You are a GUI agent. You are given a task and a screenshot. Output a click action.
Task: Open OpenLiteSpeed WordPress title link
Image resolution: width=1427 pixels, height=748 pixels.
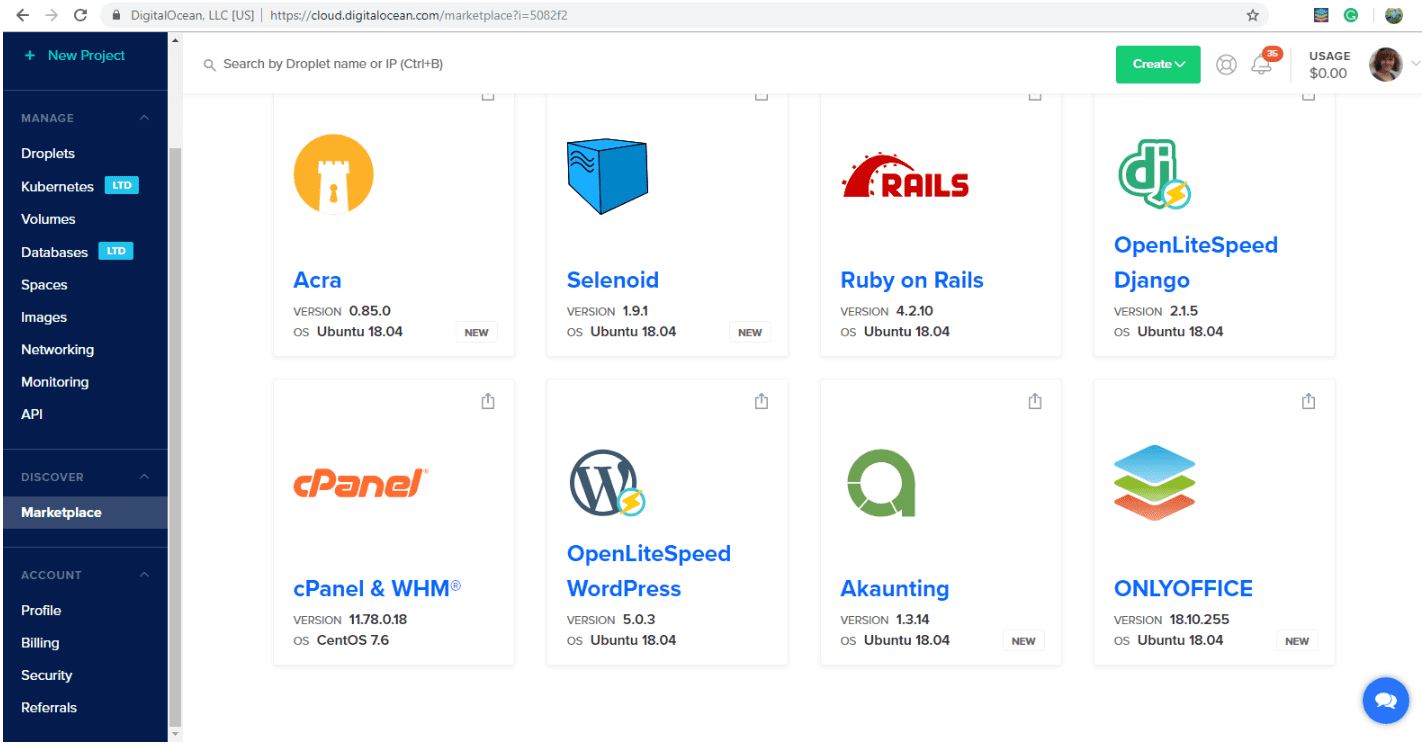click(x=649, y=571)
